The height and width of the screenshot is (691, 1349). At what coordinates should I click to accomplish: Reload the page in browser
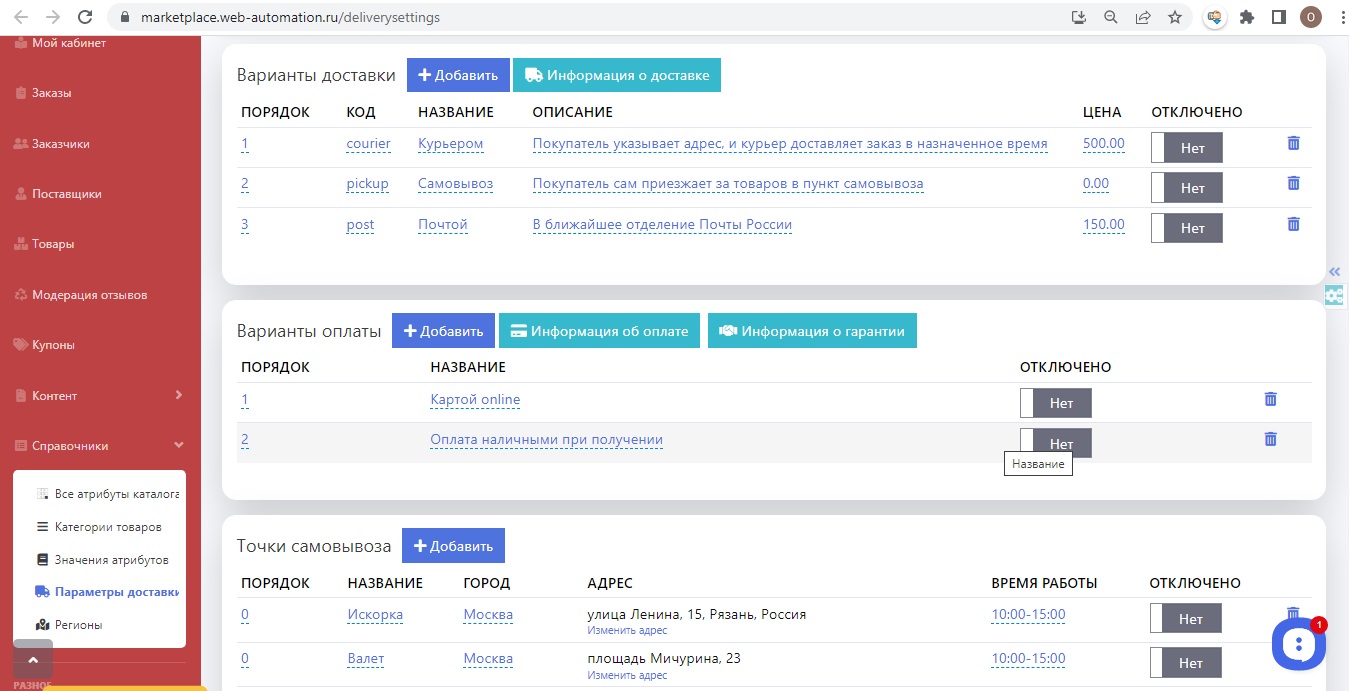[x=85, y=17]
